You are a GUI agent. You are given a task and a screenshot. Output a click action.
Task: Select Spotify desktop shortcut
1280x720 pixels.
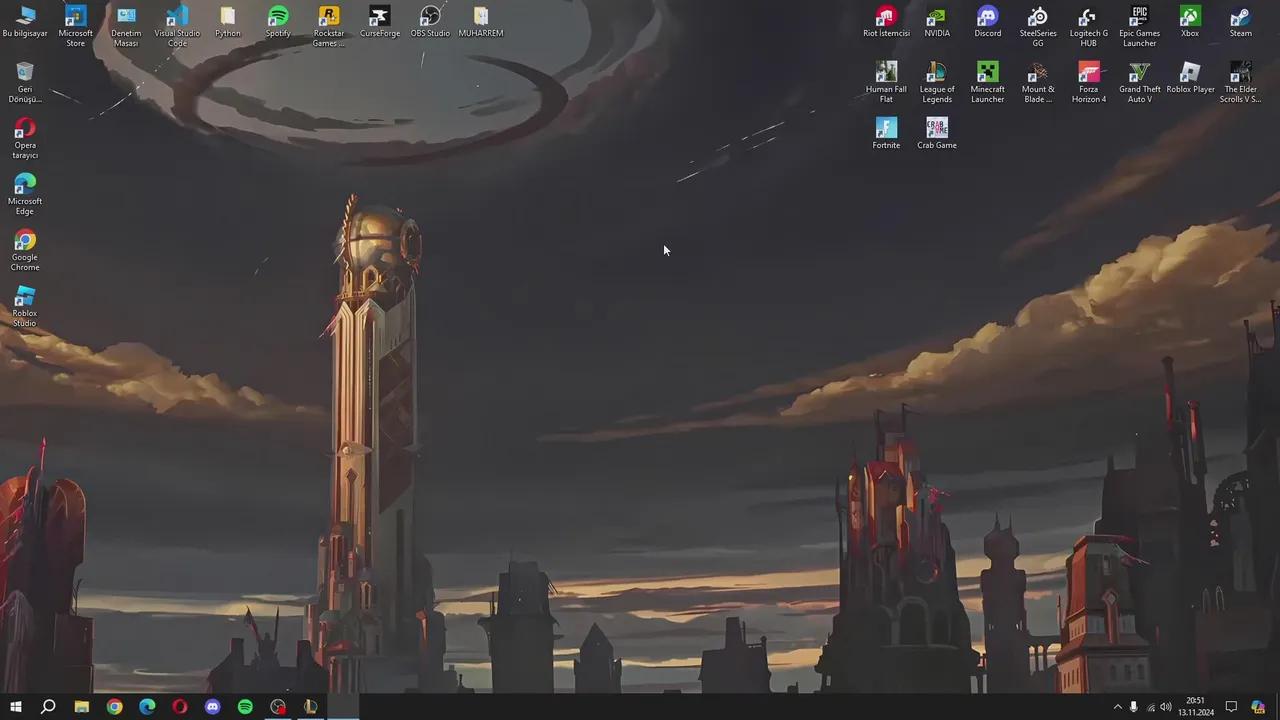click(x=278, y=22)
